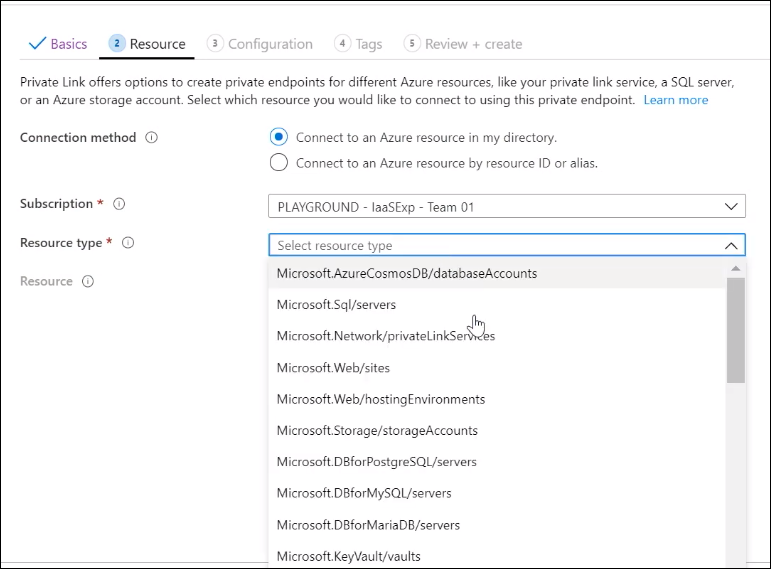Pick Microsoft.Storage/storageAccounts resource type
The image size is (771, 569).
click(x=377, y=430)
